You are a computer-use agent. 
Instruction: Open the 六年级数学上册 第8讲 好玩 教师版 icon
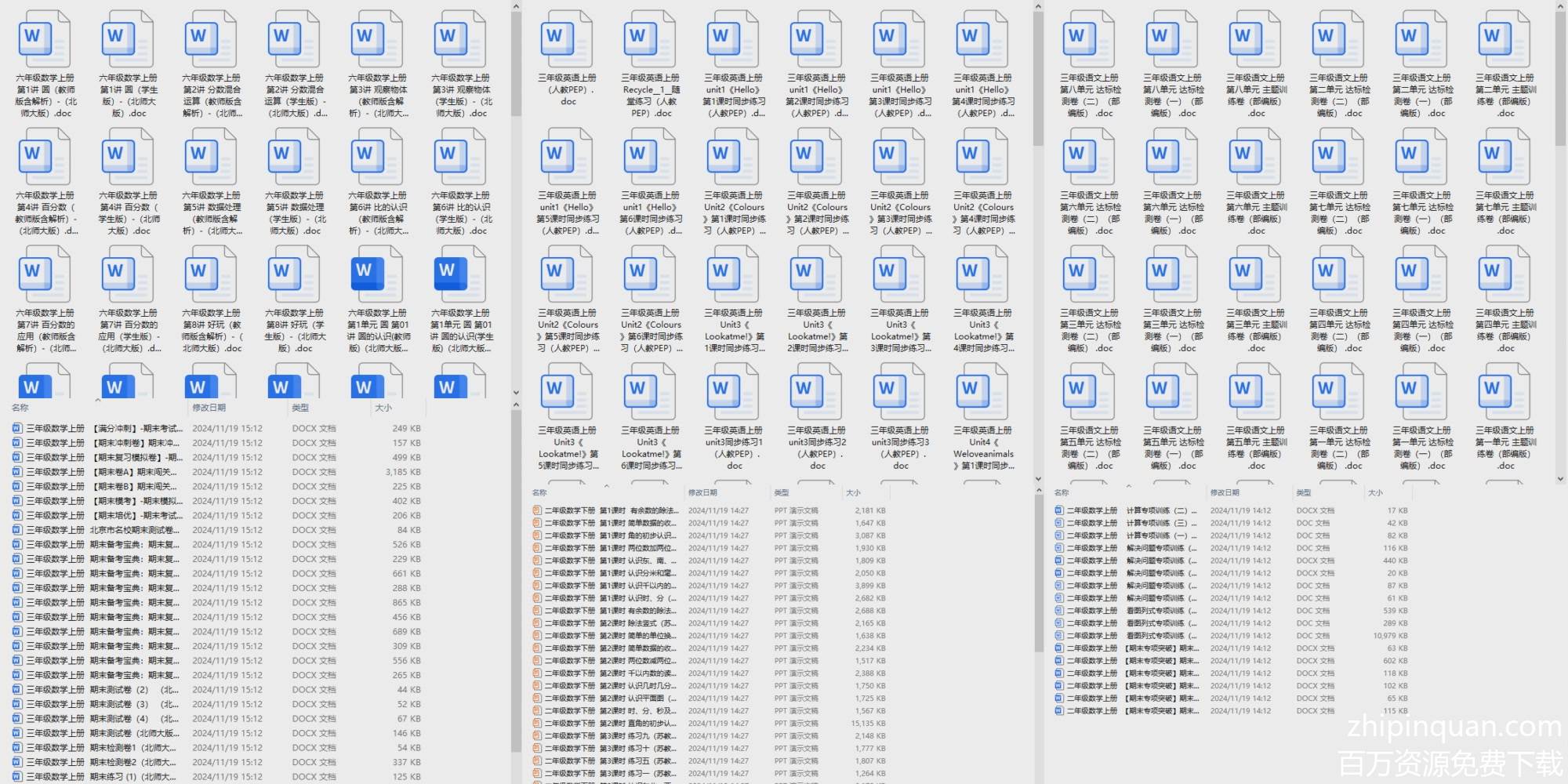pos(211,274)
